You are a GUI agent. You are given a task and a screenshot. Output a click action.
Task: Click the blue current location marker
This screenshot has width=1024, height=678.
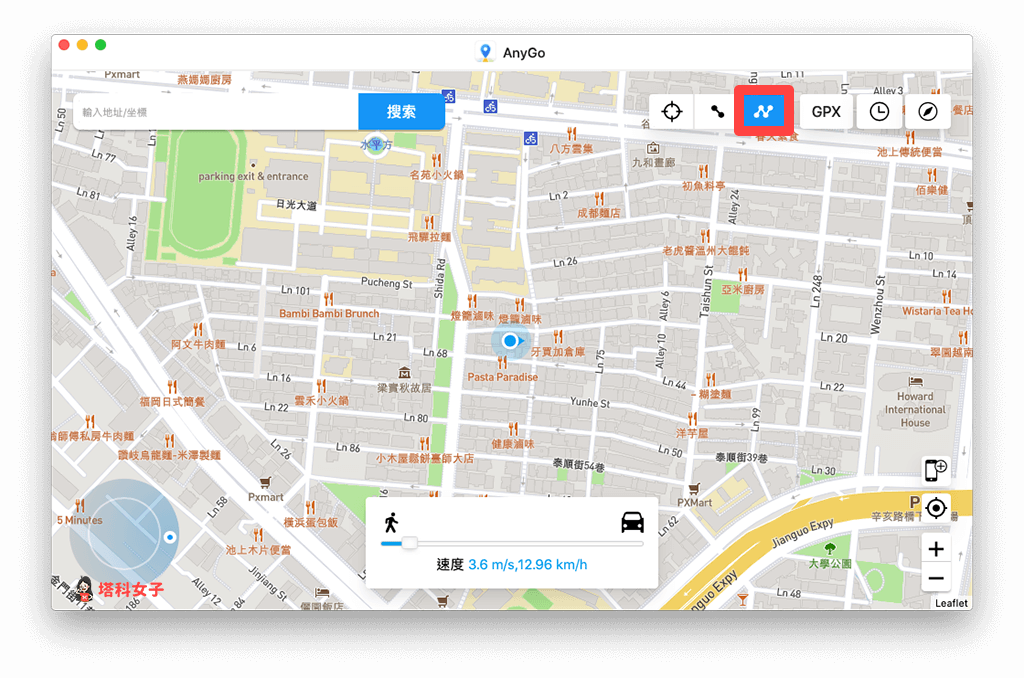point(511,341)
